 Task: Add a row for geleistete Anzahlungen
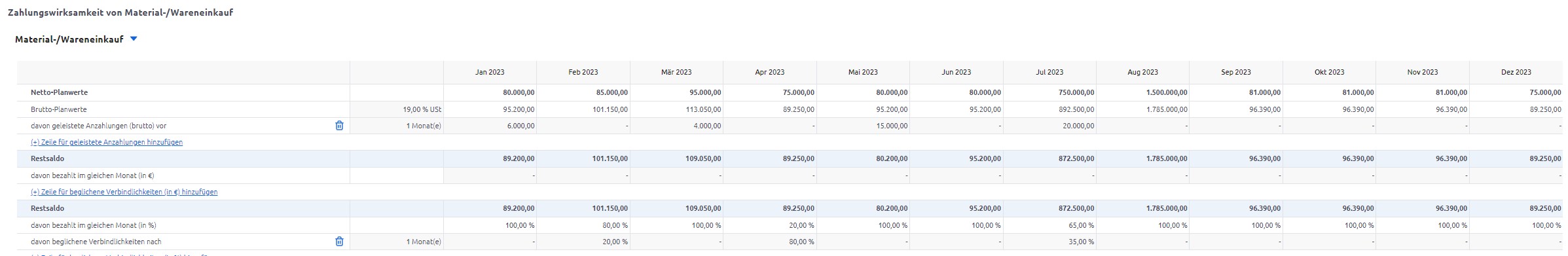(x=107, y=142)
